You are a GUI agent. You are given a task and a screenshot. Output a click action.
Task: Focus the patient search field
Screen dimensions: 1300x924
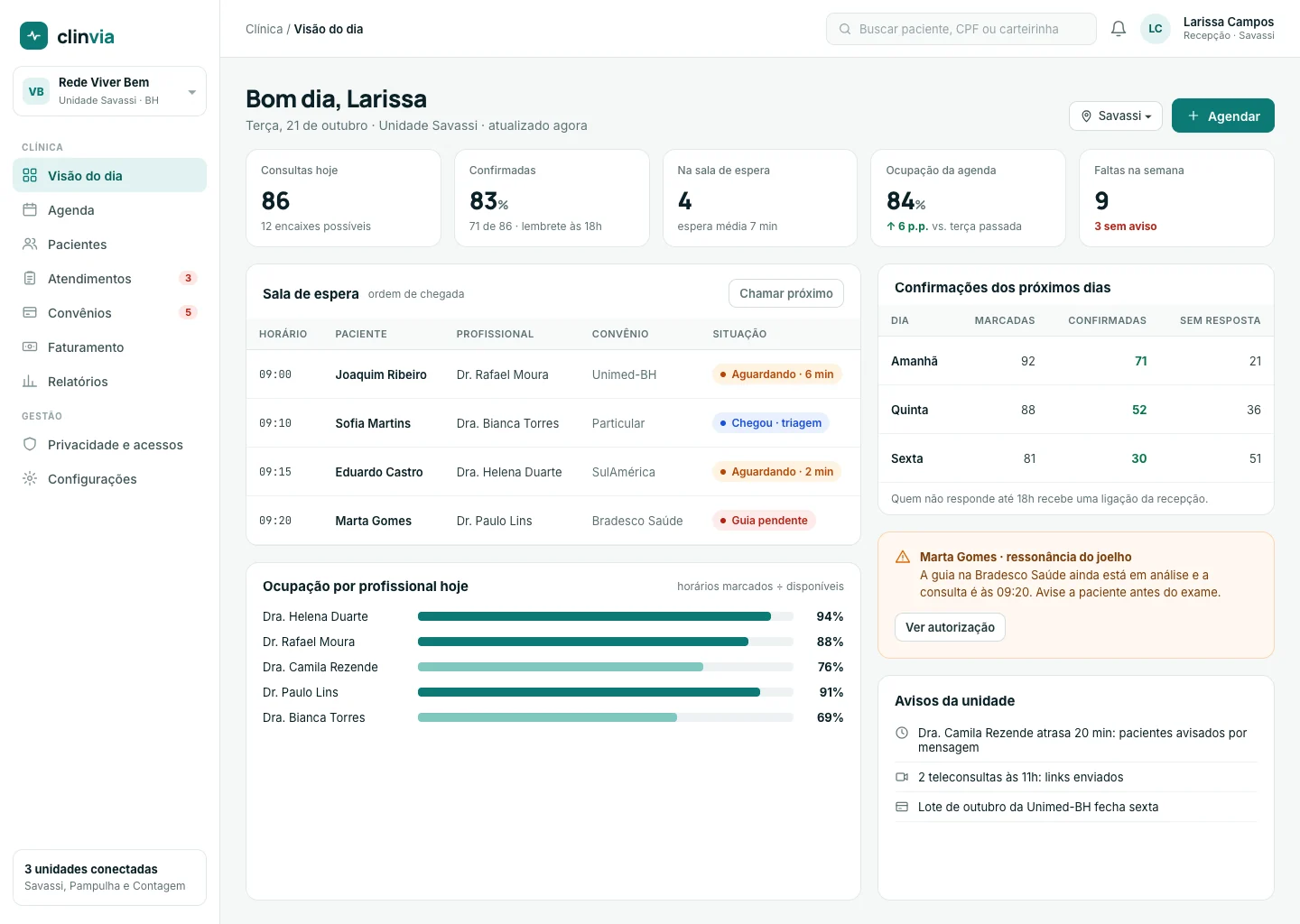click(x=961, y=29)
